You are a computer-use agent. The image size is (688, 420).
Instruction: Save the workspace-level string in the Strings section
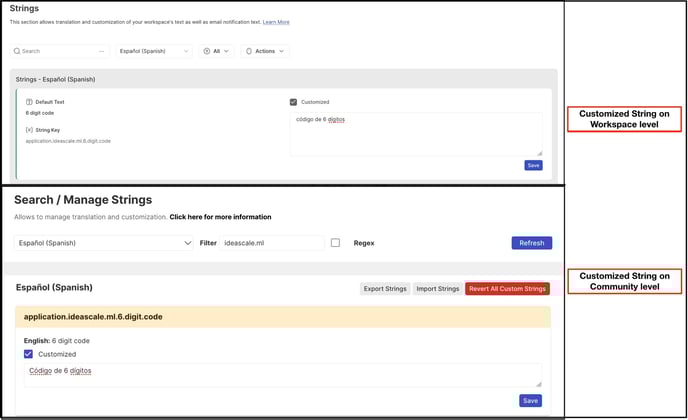click(534, 165)
